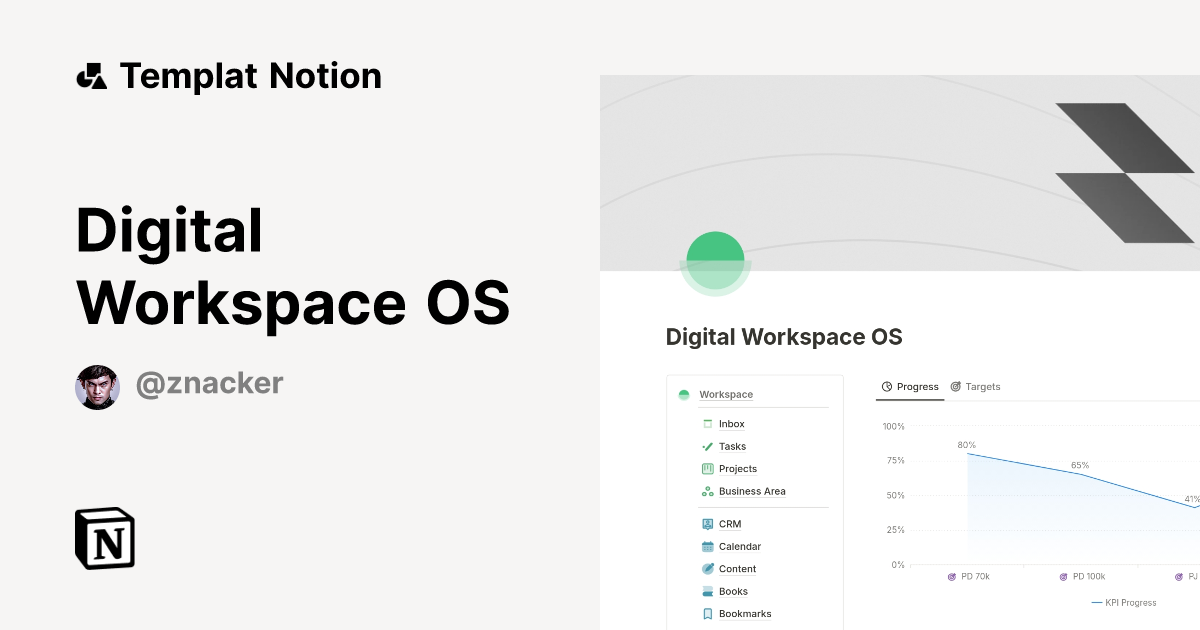Click the PD 70k axis label
The width and height of the screenshot is (1200, 630).
point(969,576)
